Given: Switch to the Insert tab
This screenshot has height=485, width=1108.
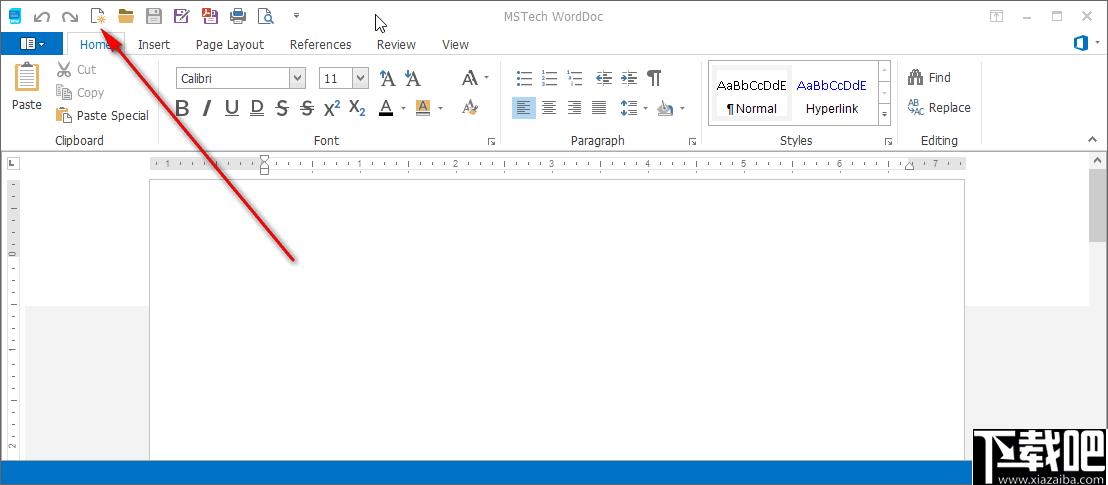Looking at the screenshot, I should 154,44.
